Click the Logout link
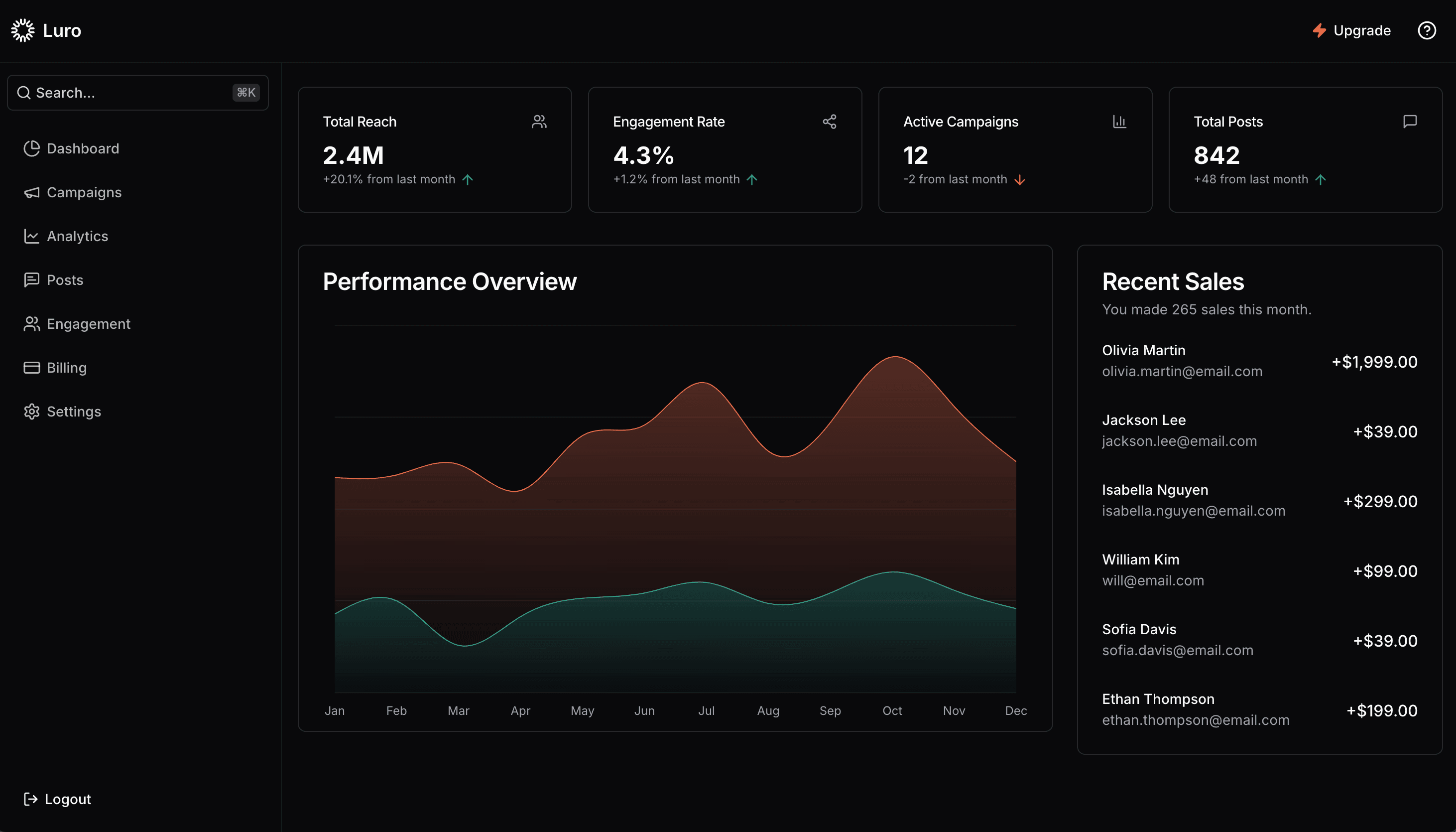Screen dimensions: 1456x832 67,798
